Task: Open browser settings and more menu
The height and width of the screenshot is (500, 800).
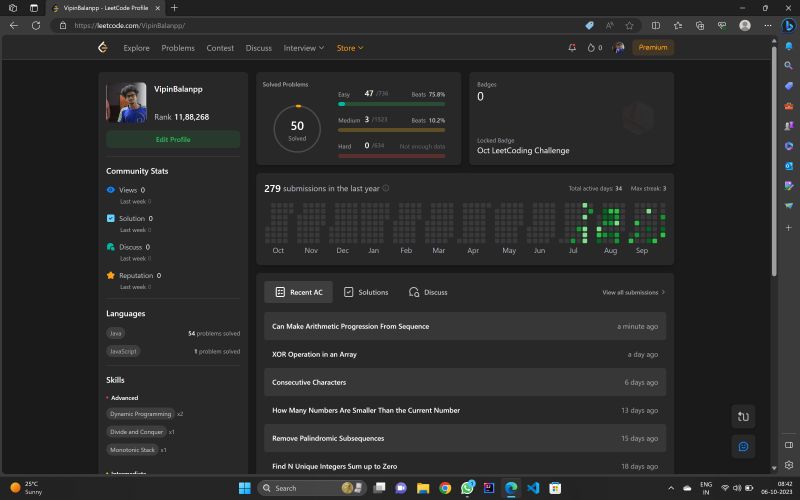Action: coord(767,25)
